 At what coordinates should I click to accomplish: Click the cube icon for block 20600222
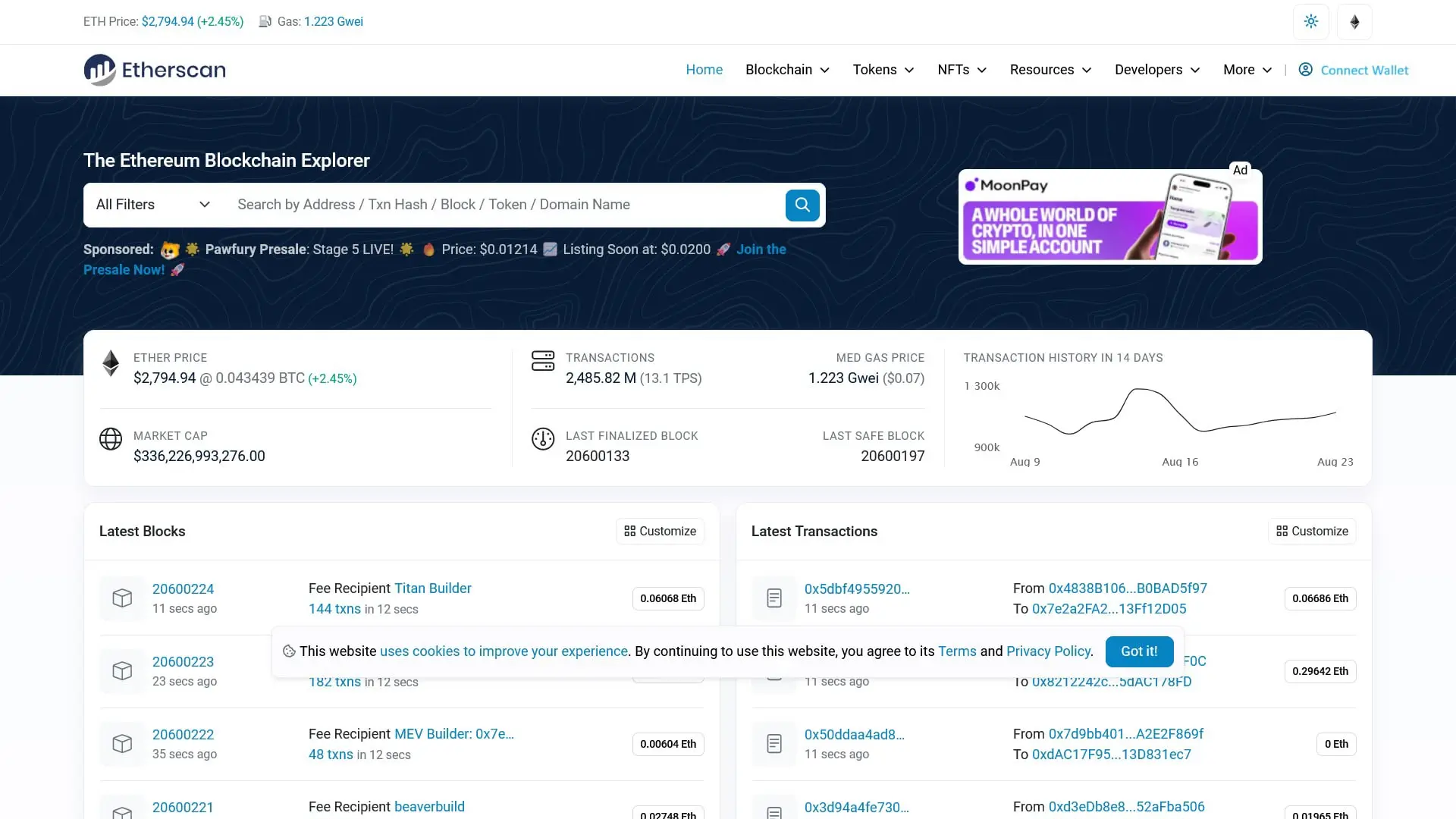122,744
